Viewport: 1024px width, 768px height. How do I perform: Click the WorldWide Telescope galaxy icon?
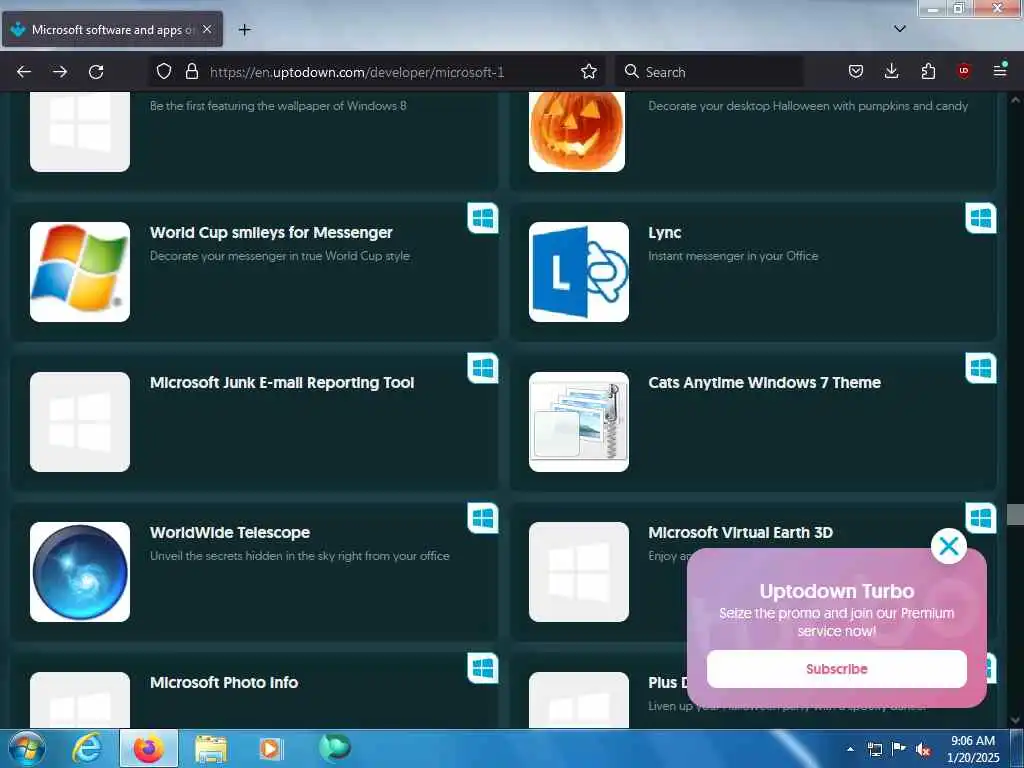pyautogui.click(x=80, y=572)
